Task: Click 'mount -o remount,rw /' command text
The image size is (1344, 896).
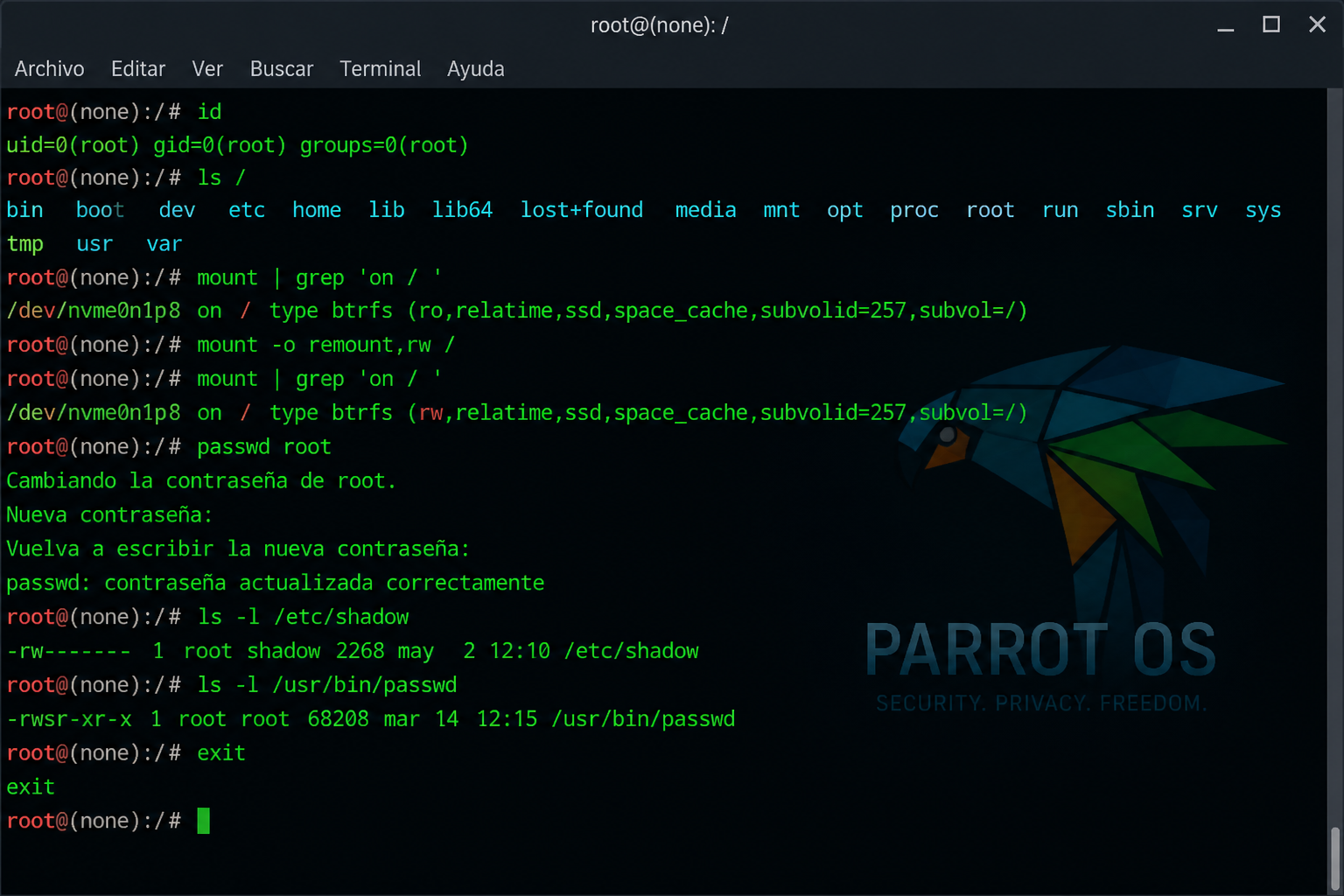Action: pyautogui.click(x=325, y=345)
